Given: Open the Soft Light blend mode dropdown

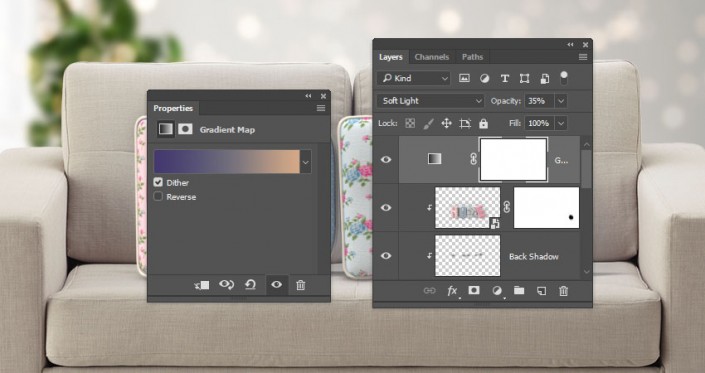Looking at the screenshot, I should click(x=430, y=101).
